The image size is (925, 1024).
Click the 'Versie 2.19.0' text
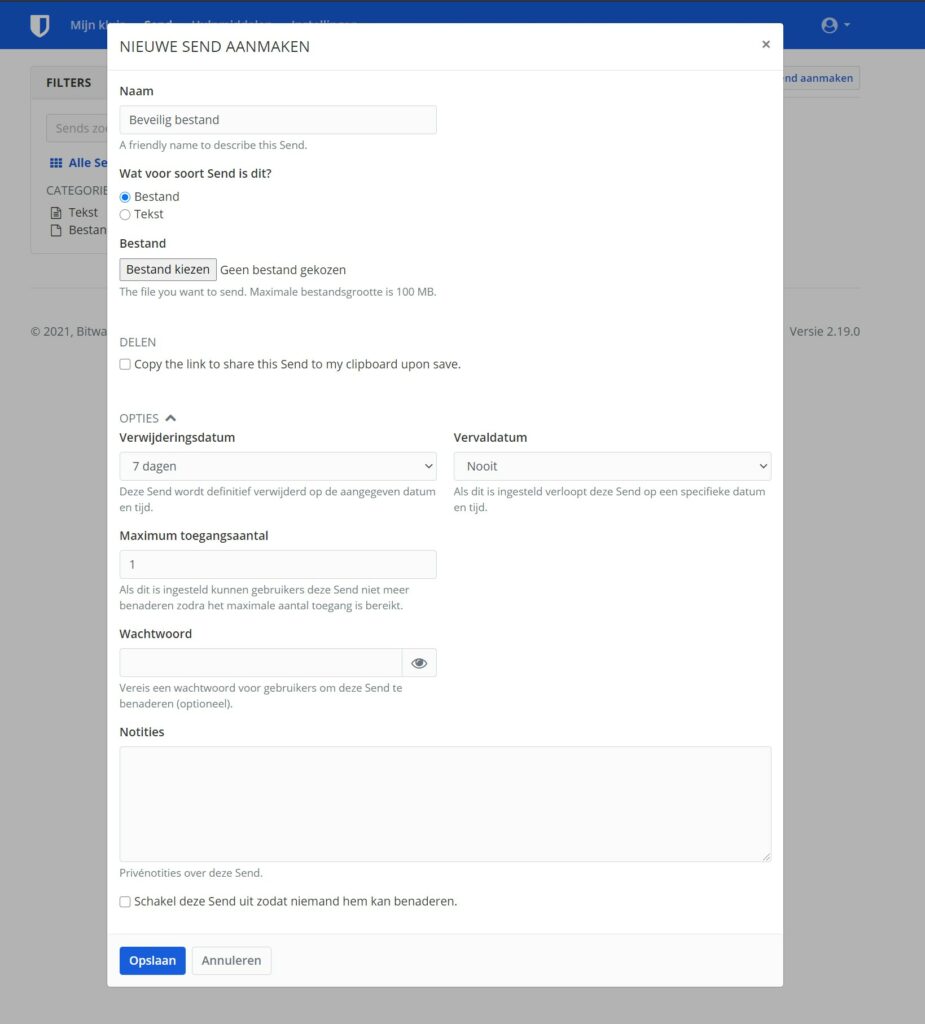coord(824,332)
